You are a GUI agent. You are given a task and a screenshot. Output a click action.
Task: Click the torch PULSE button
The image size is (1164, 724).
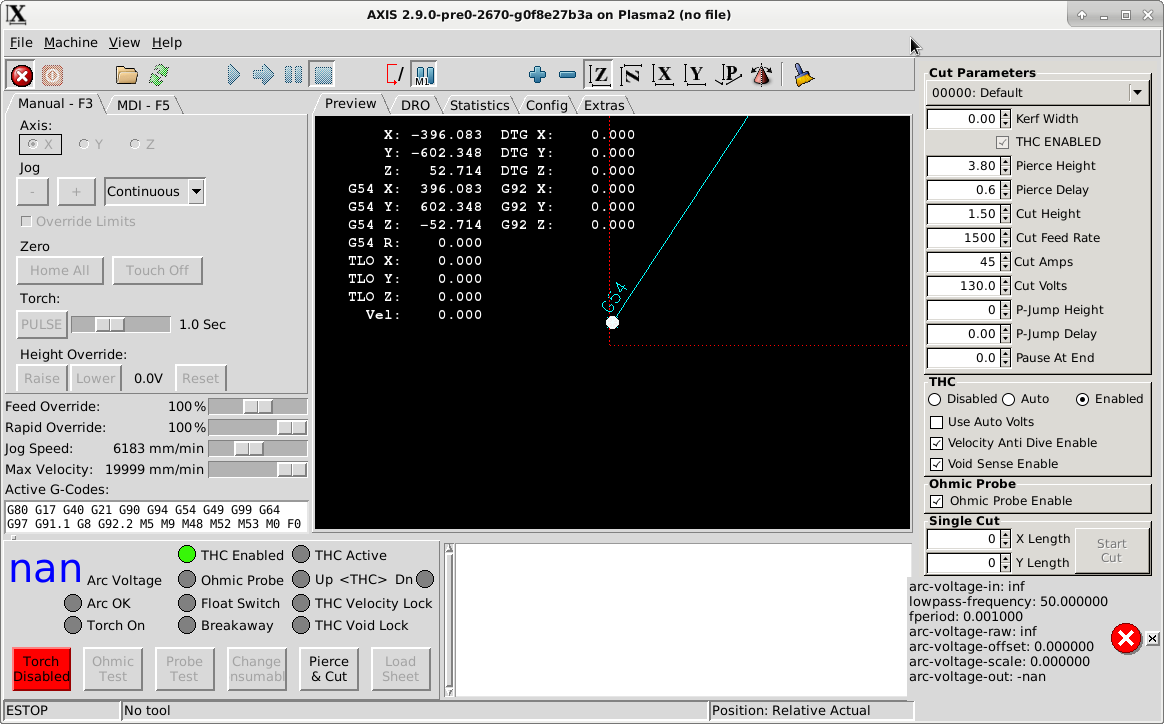pos(42,325)
